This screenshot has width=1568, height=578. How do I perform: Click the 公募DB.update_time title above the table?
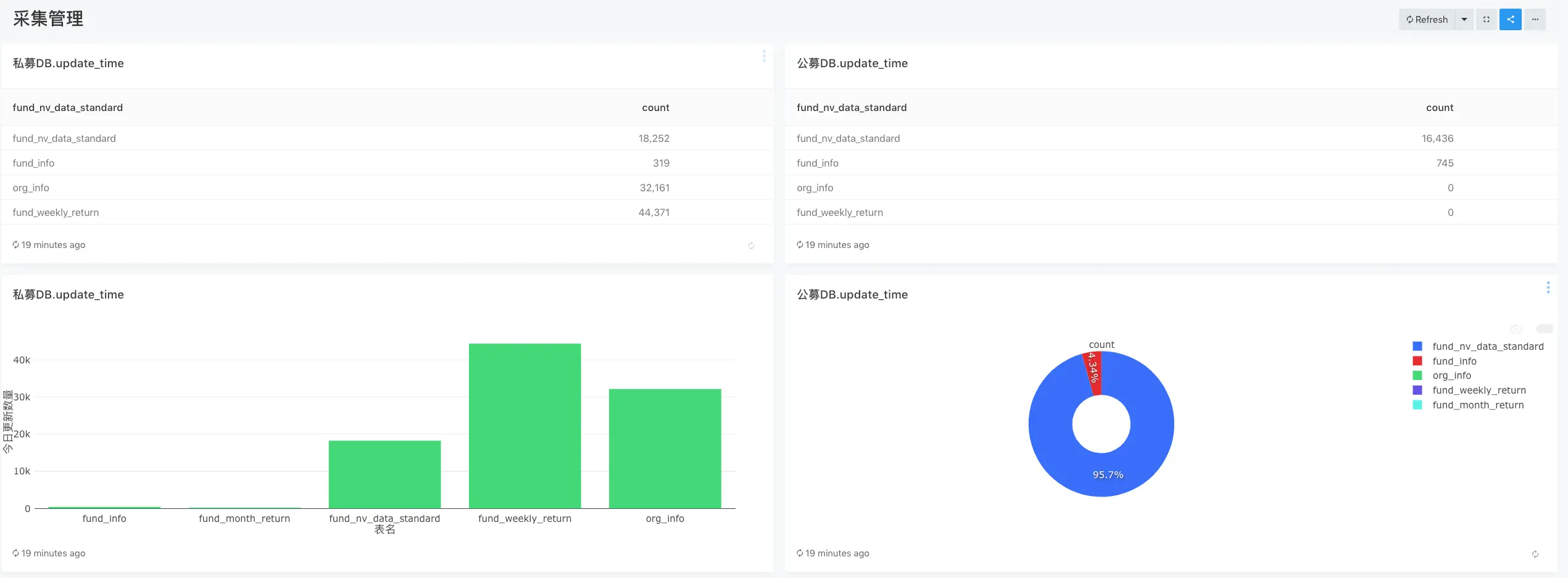(852, 63)
